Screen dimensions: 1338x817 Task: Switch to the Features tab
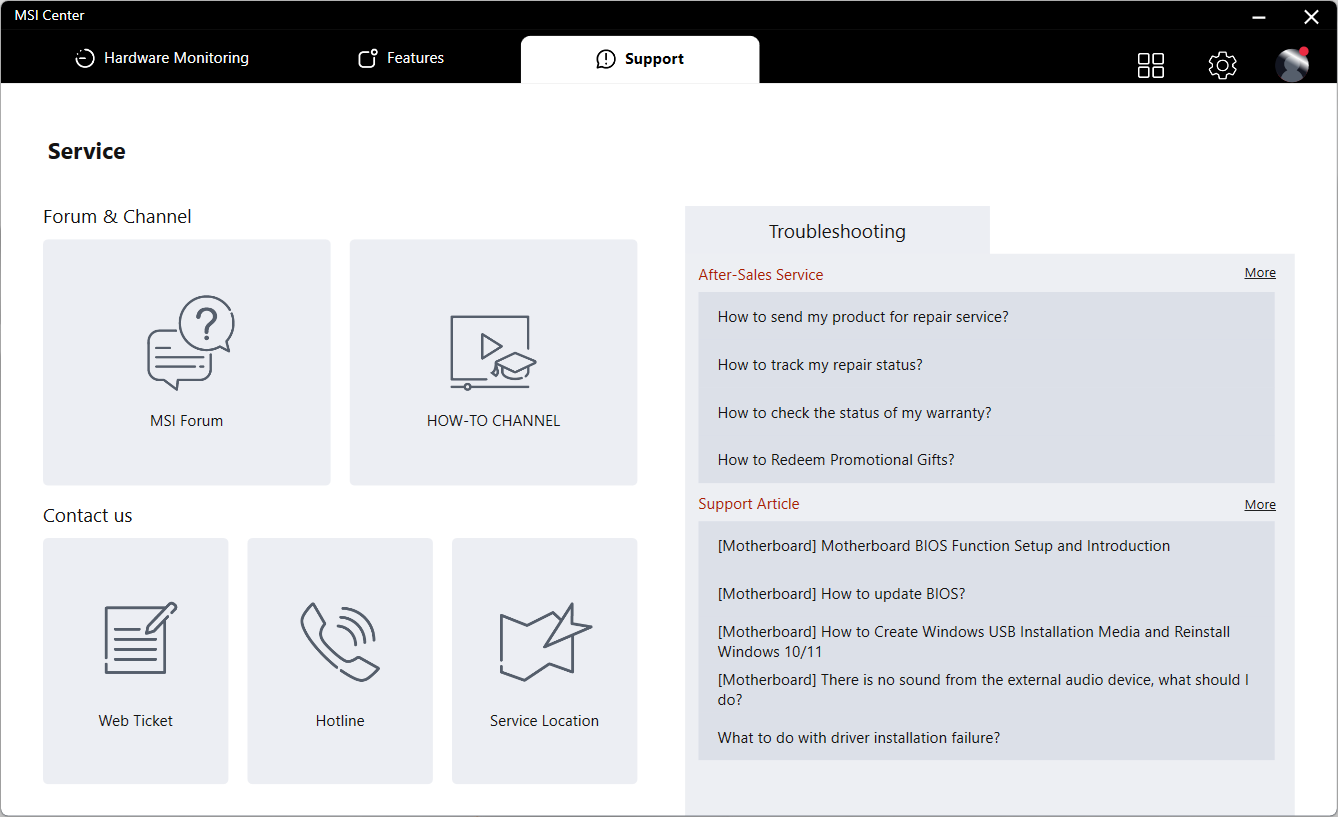[401, 58]
